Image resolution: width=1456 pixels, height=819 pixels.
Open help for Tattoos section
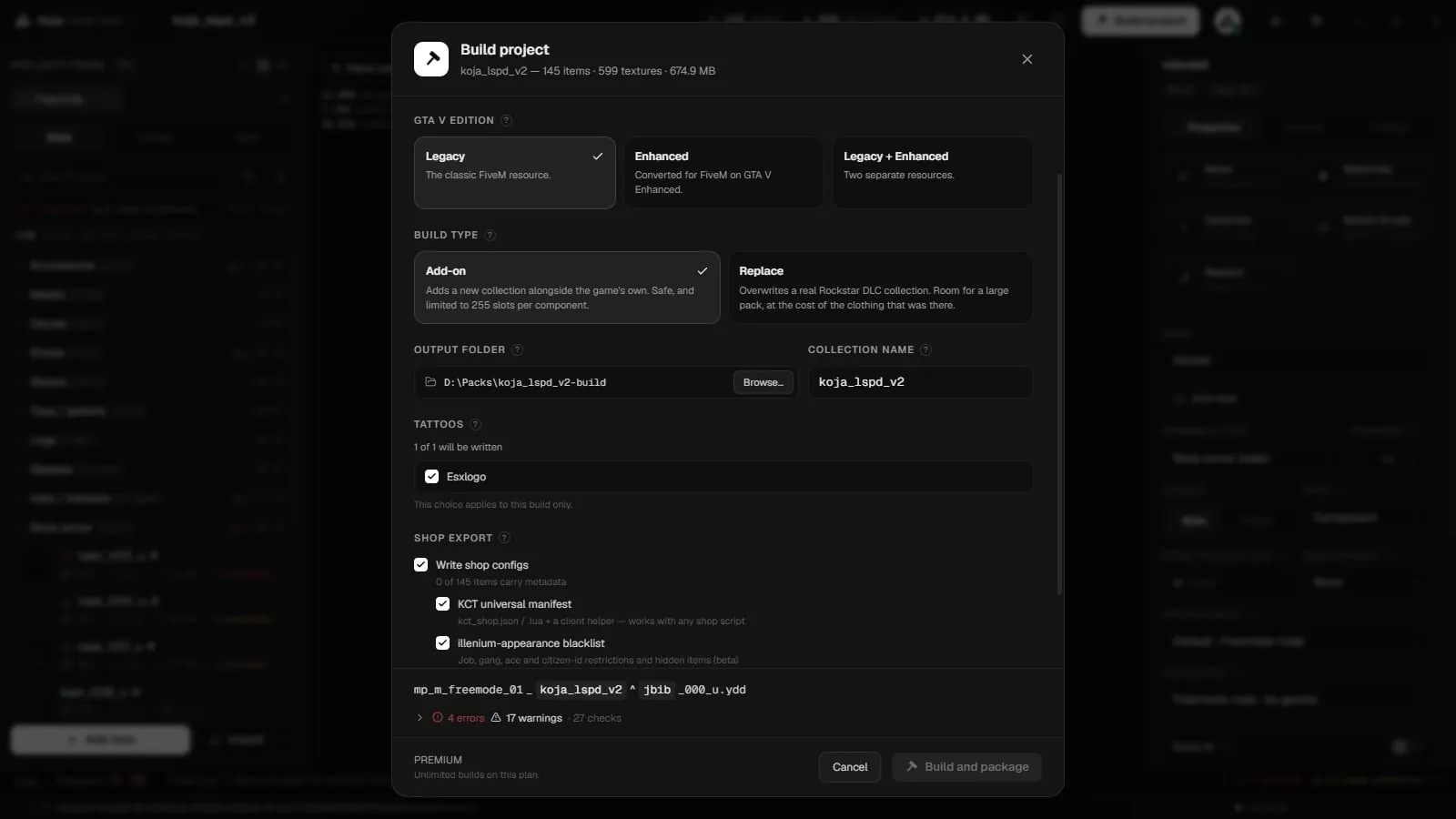pyautogui.click(x=475, y=424)
